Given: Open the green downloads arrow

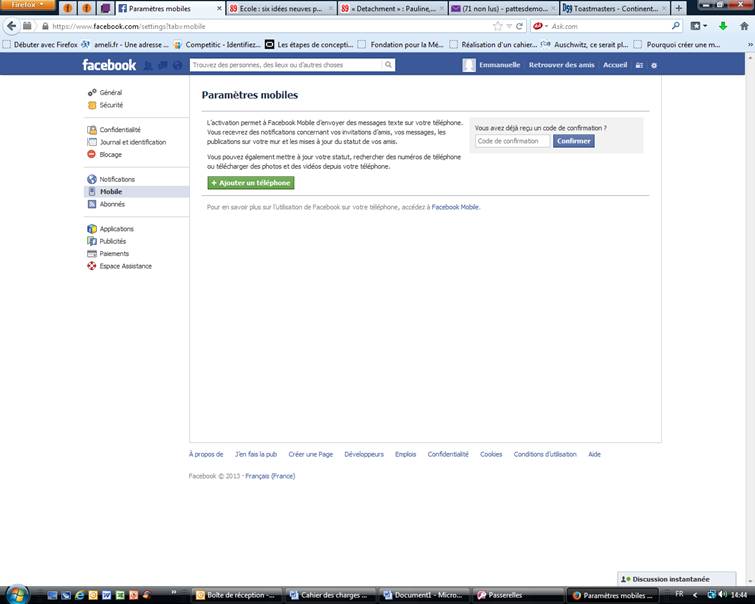Looking at the screenshot, I should (x=723, y=26).
